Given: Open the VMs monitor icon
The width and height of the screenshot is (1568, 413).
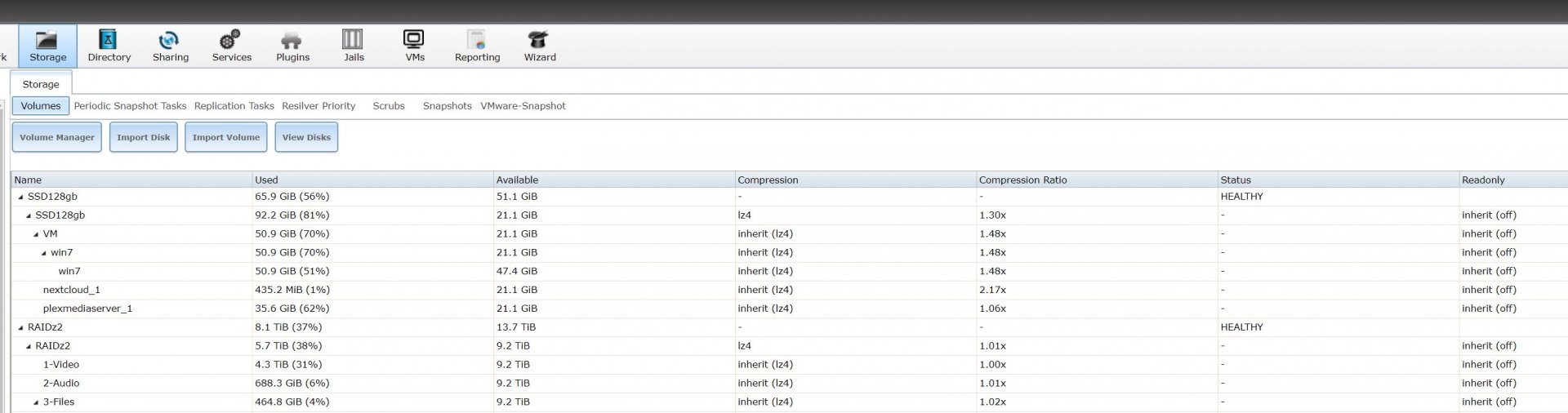Looking at the screenshot, I should (x=415, y=46).
